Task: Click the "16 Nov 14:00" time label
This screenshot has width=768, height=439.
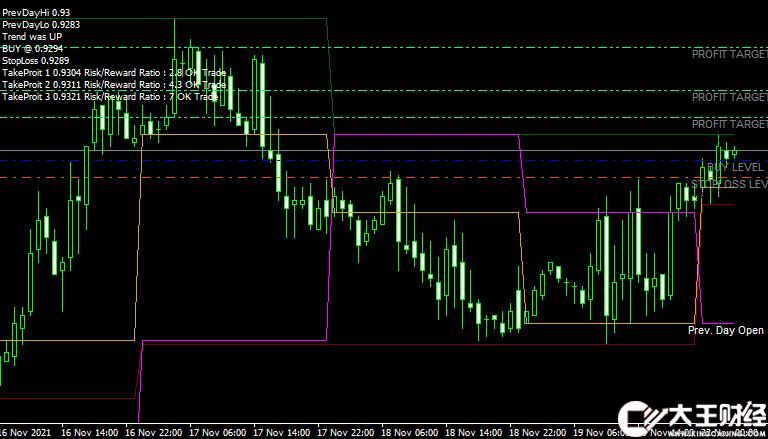Action: [x=89, y=433]
